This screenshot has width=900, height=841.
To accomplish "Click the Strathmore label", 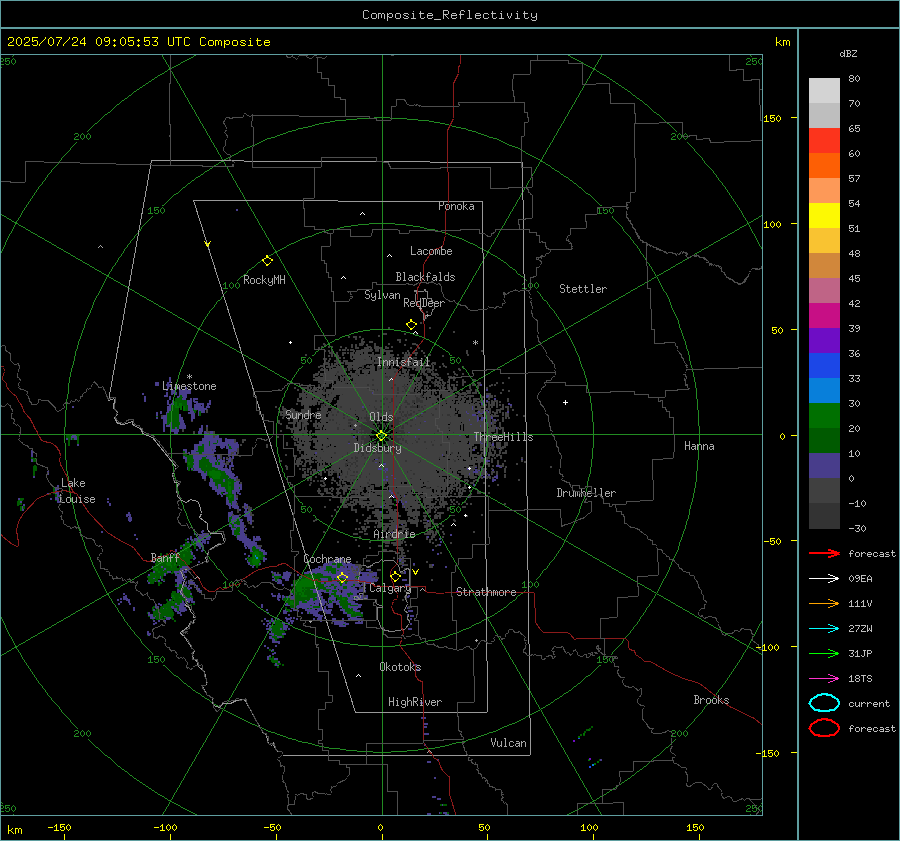I will [486, 592].
